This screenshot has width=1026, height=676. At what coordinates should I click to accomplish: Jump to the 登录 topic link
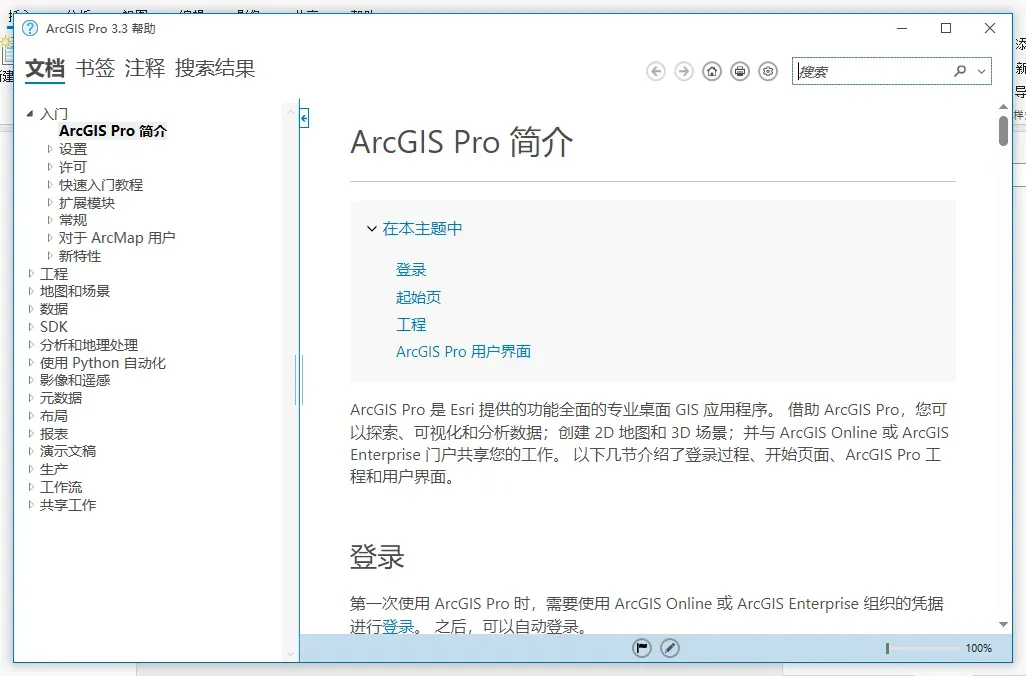(411, 270)
